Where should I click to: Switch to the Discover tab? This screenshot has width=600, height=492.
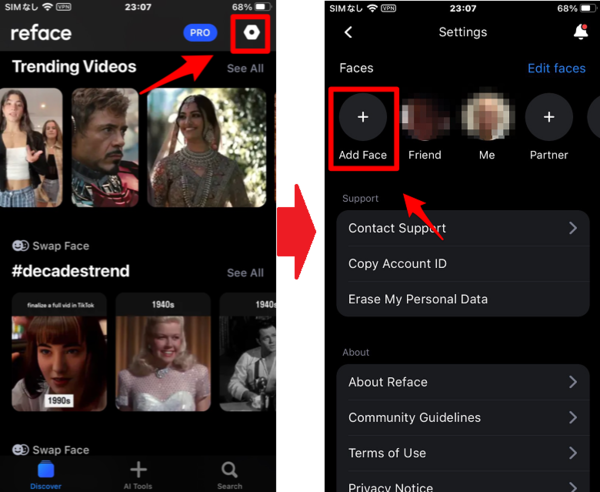(46, 475)
